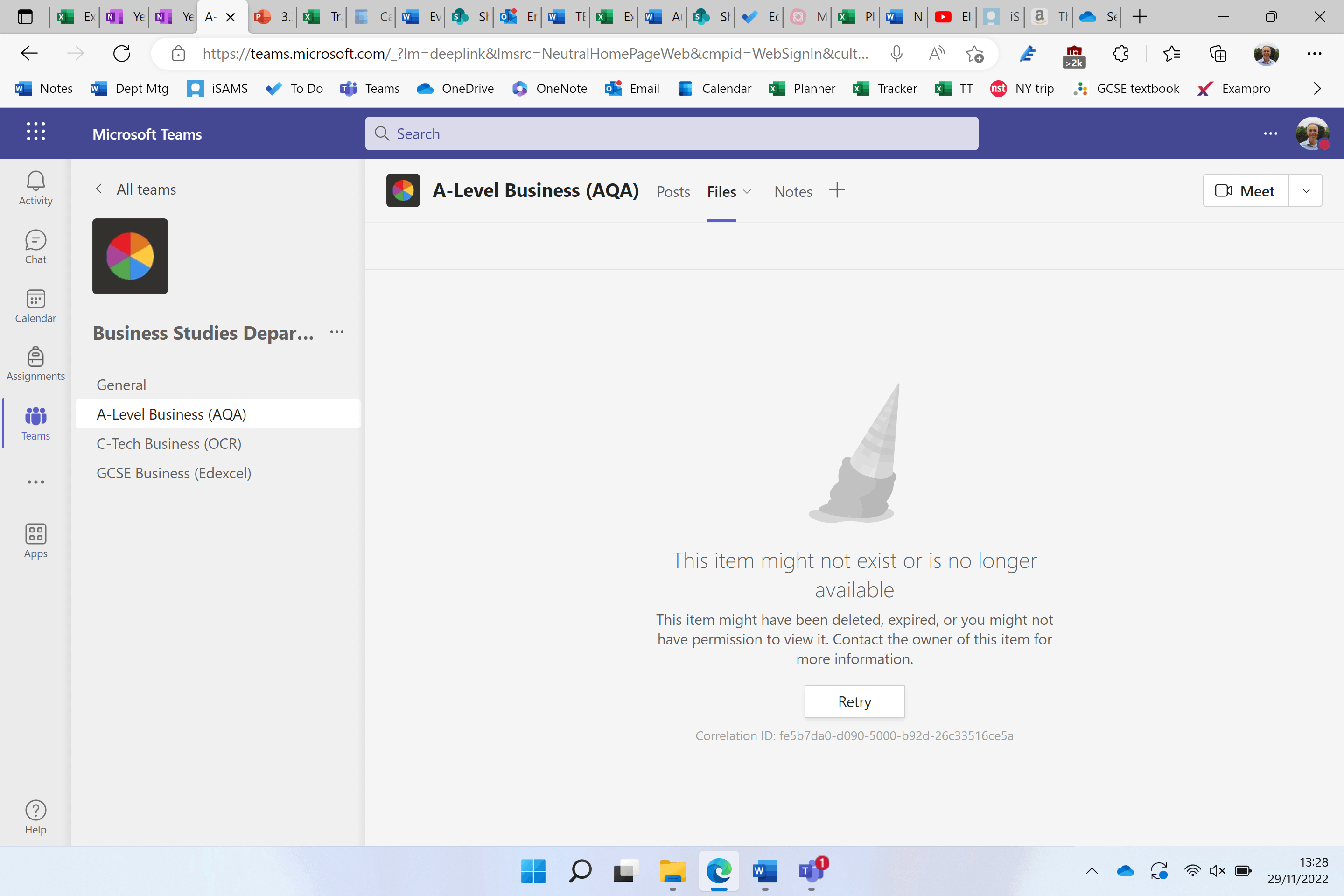1344x896 pixels.
Task: Open the Activity bell icon in Teams sidebar
Action: click(35, 188)
